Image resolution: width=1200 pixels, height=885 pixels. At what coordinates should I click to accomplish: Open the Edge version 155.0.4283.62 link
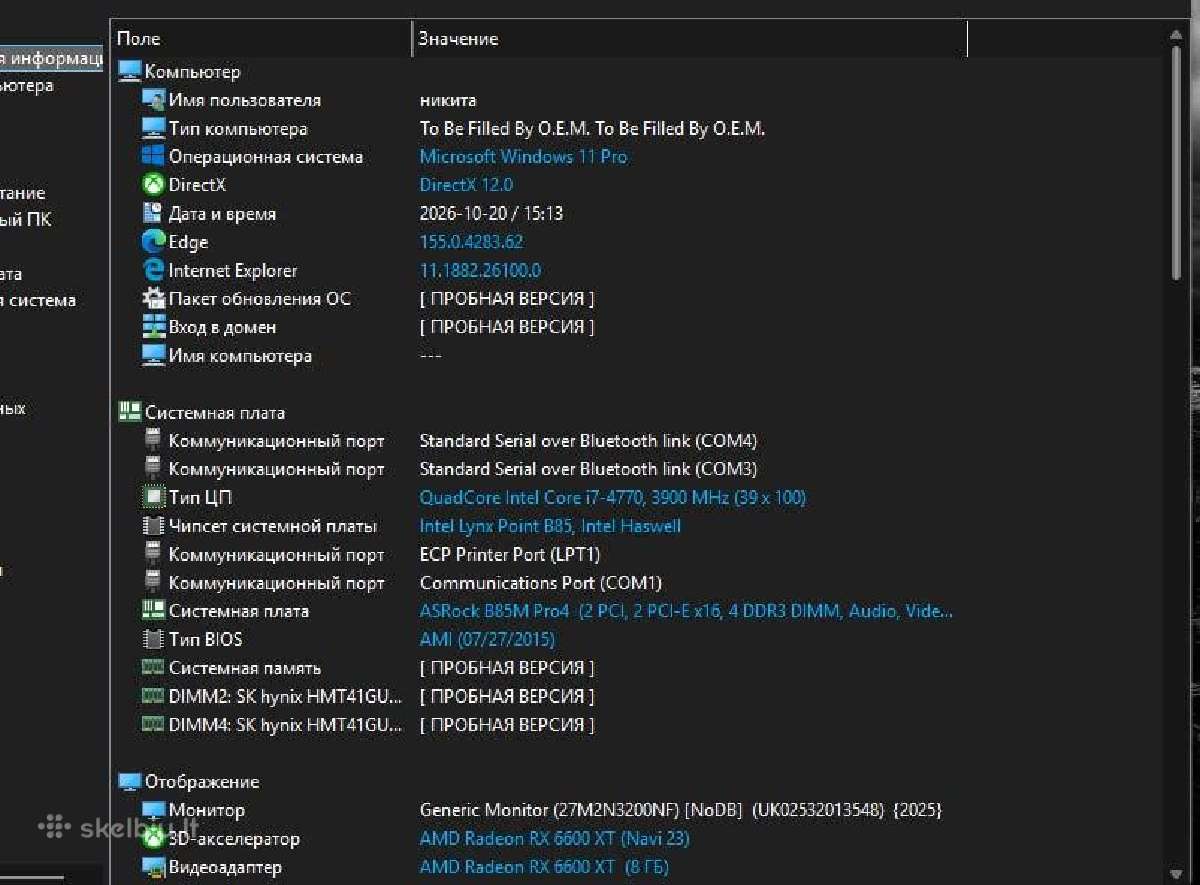pyautogui.click(x=471, y=242)
